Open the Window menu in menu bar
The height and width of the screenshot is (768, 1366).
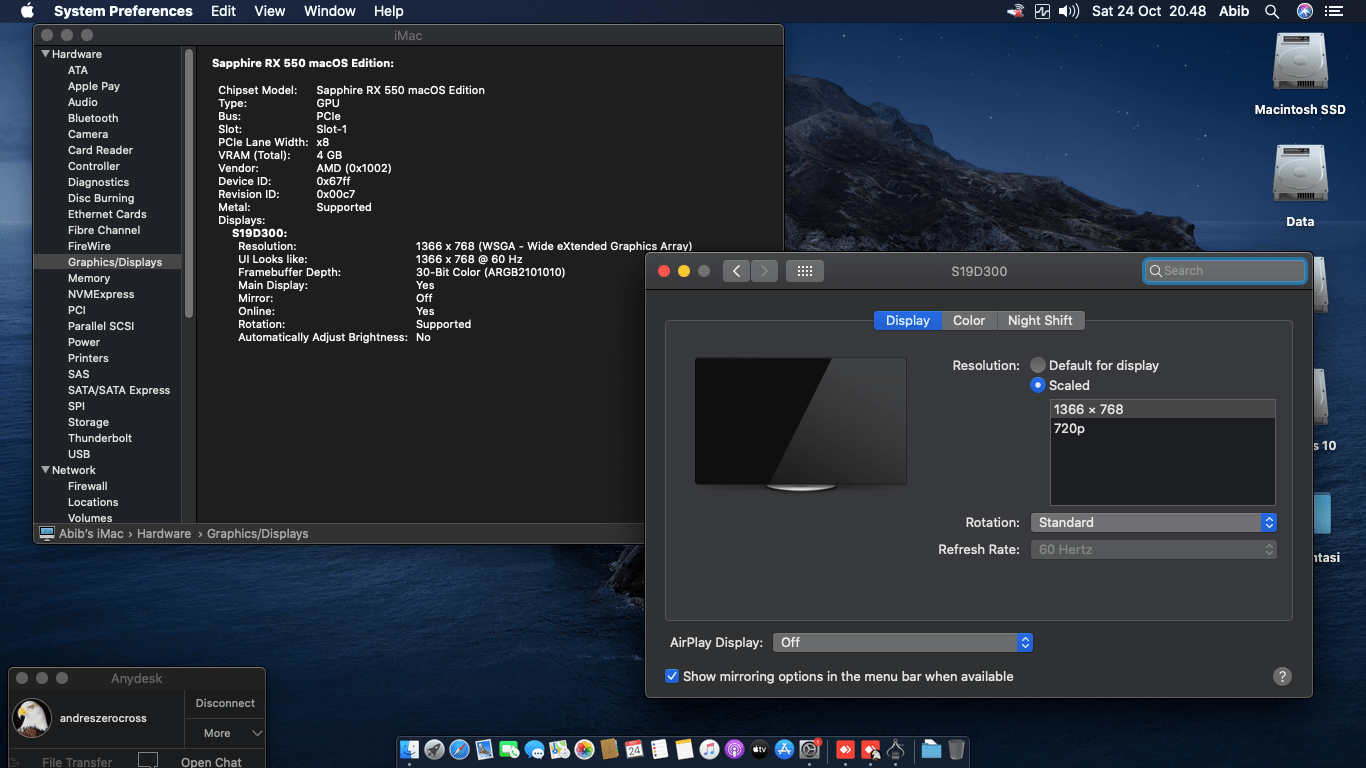pos(329,11)
